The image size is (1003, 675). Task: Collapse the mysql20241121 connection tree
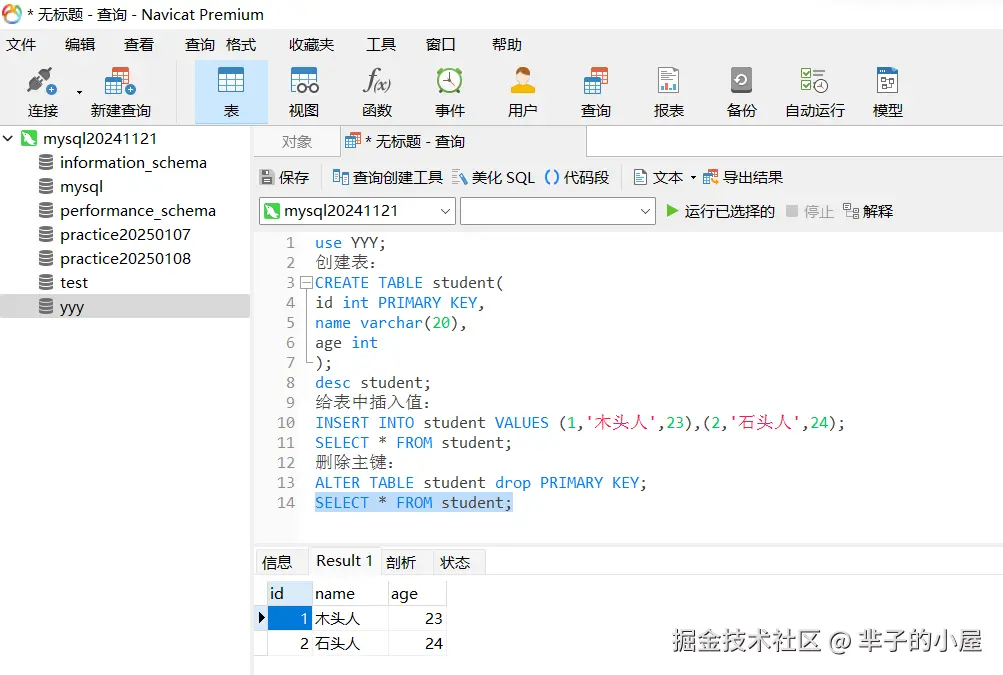point(8,138)
